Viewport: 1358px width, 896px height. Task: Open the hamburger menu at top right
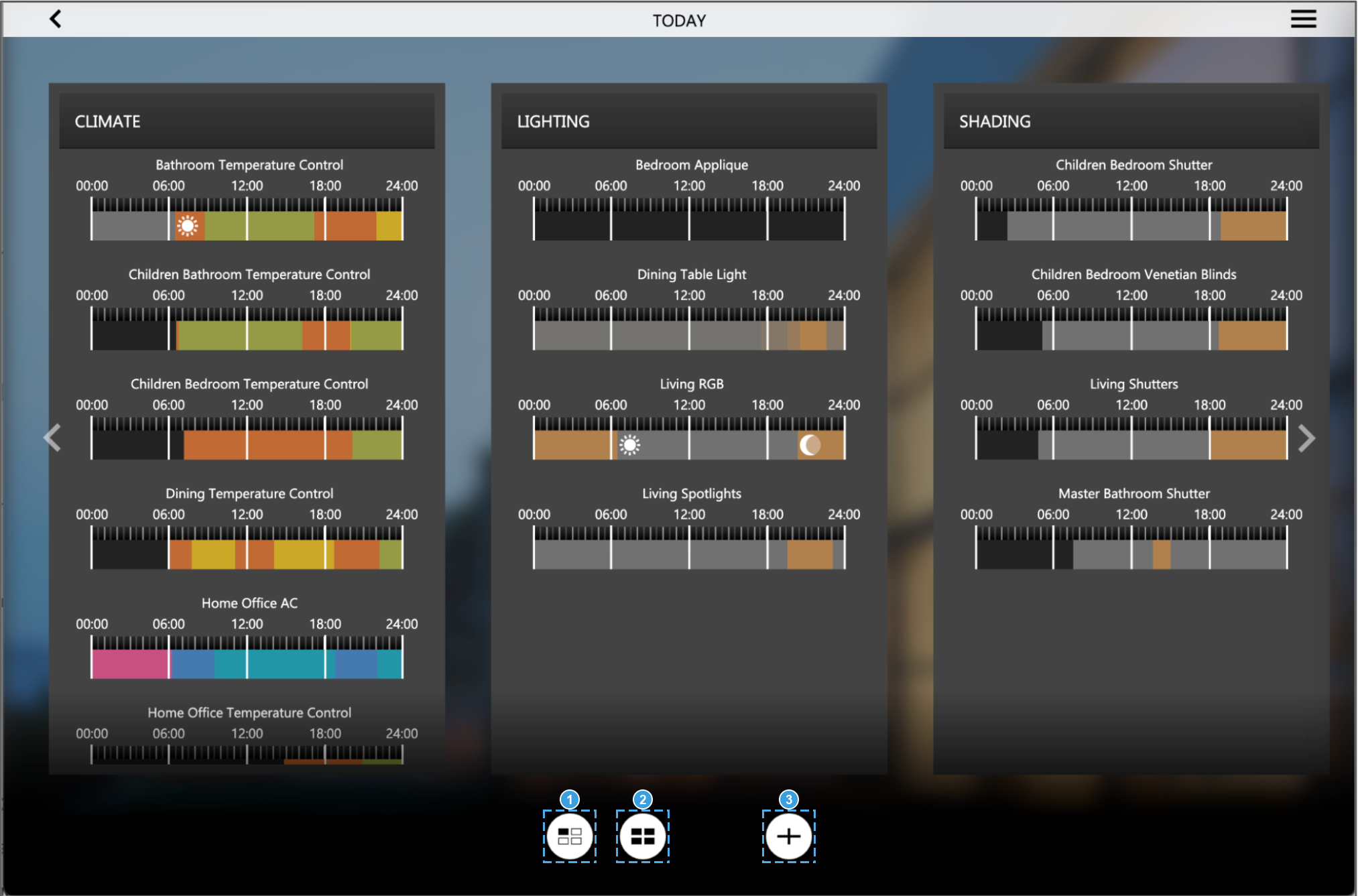(x=1303, y=19)
